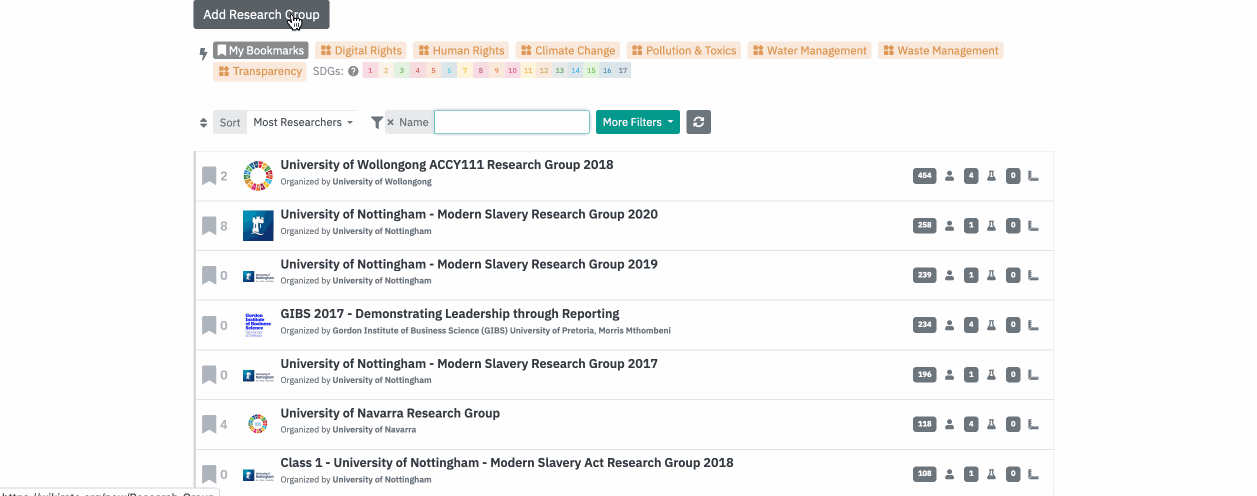Open University of Wollongong ACCY111 Research Group 2018
1257x496 pixels.
(447, 164)
